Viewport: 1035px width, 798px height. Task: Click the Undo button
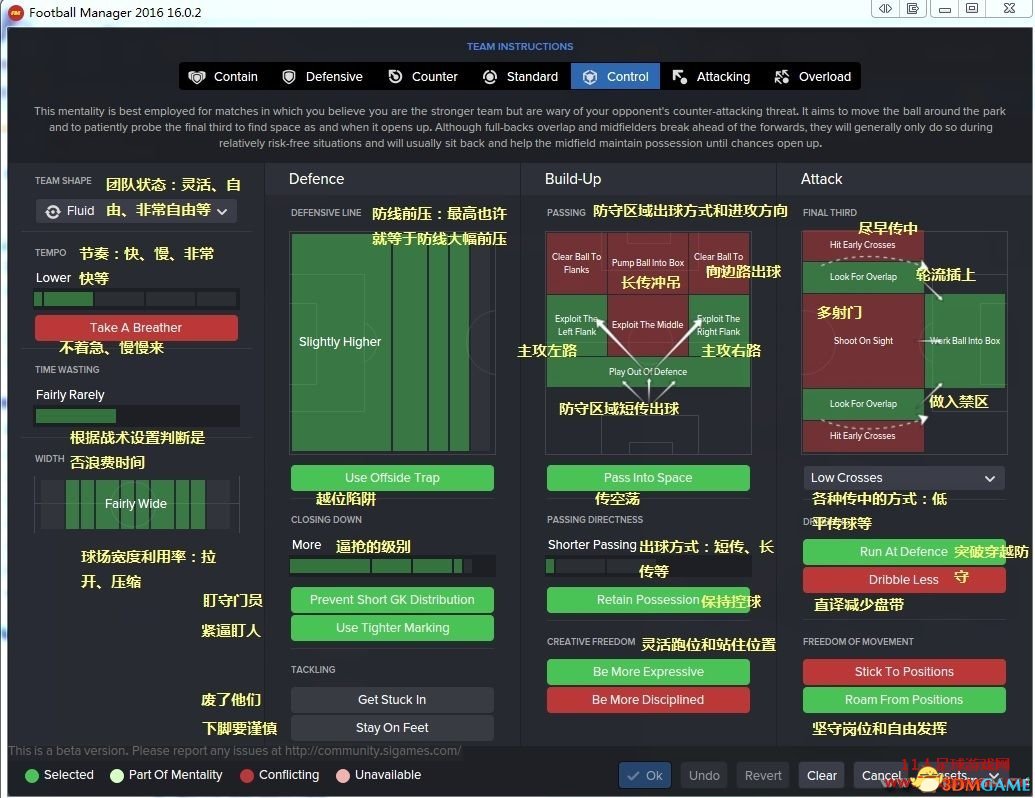coord(704,776)
